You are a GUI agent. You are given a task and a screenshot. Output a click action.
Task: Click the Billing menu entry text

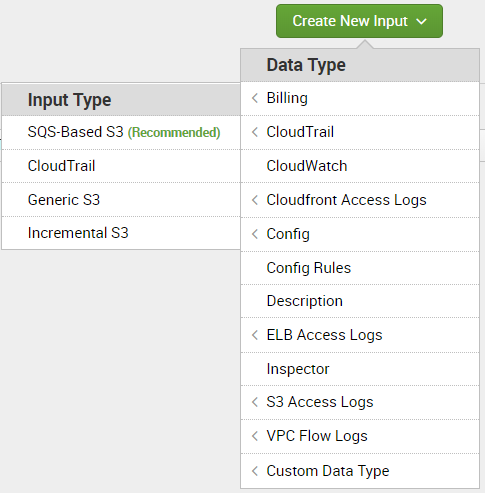click(287, 98)
